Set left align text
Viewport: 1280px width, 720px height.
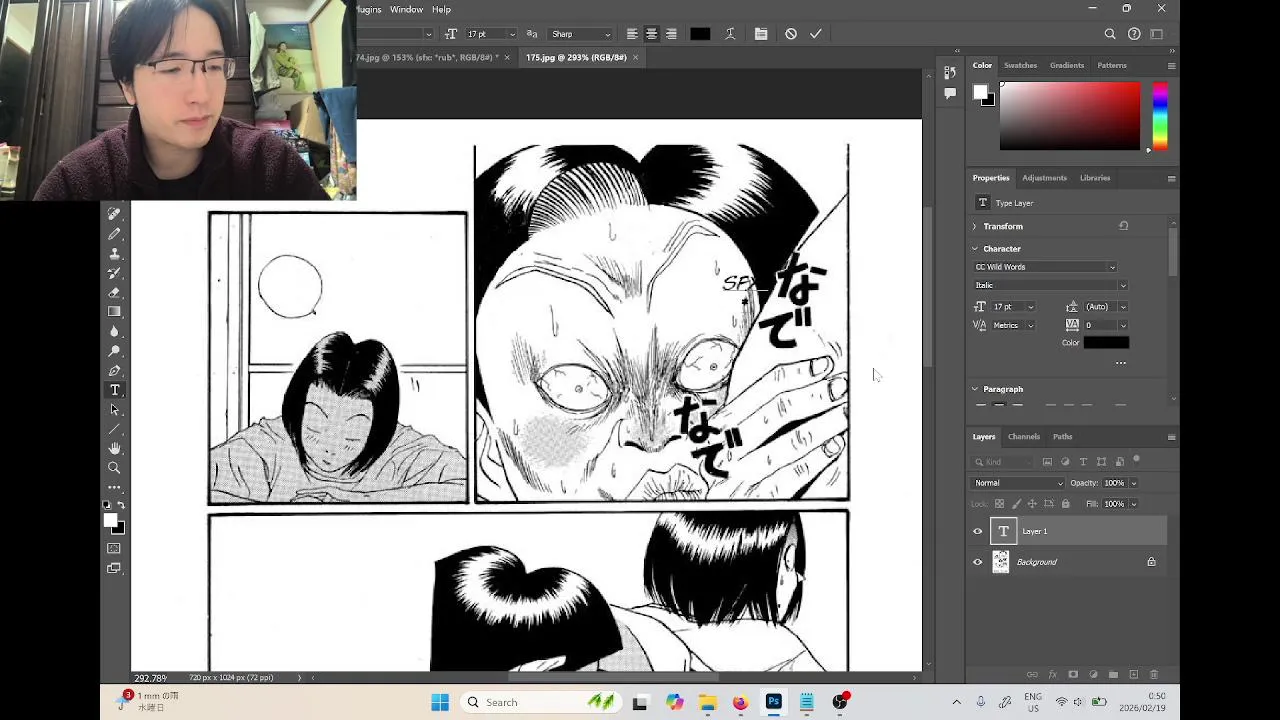[632, 34]
